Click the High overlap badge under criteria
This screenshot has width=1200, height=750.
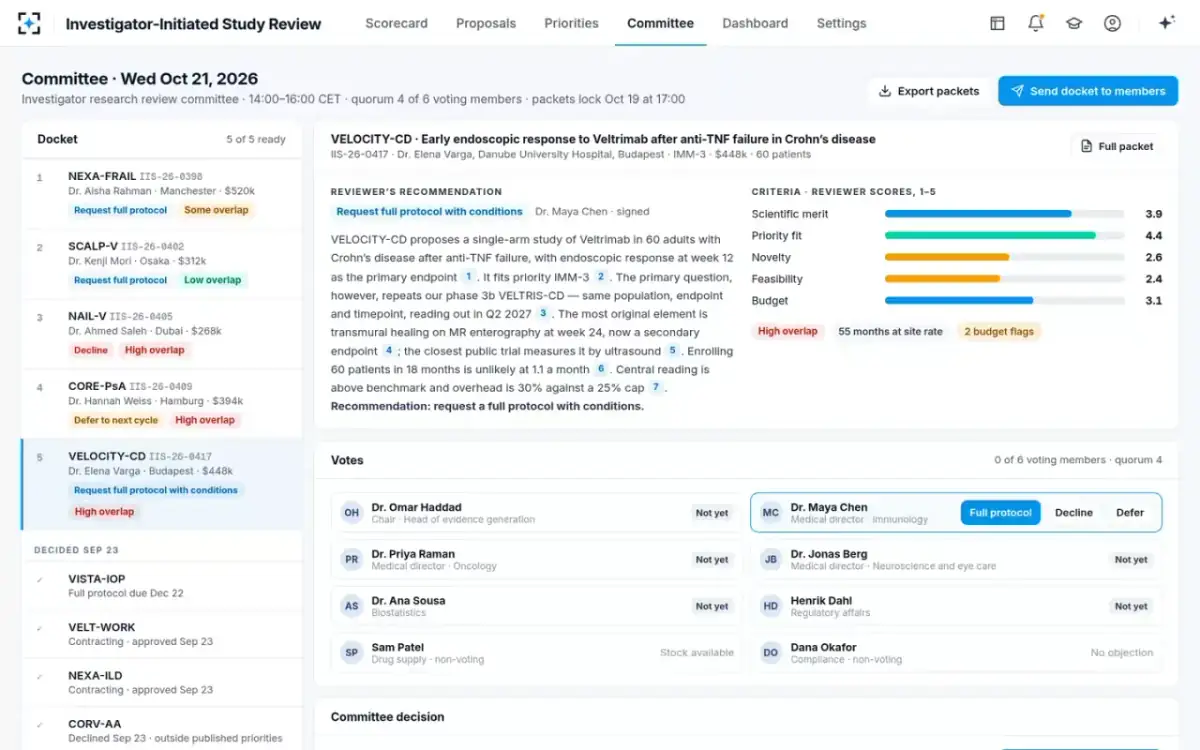[787, 331]
